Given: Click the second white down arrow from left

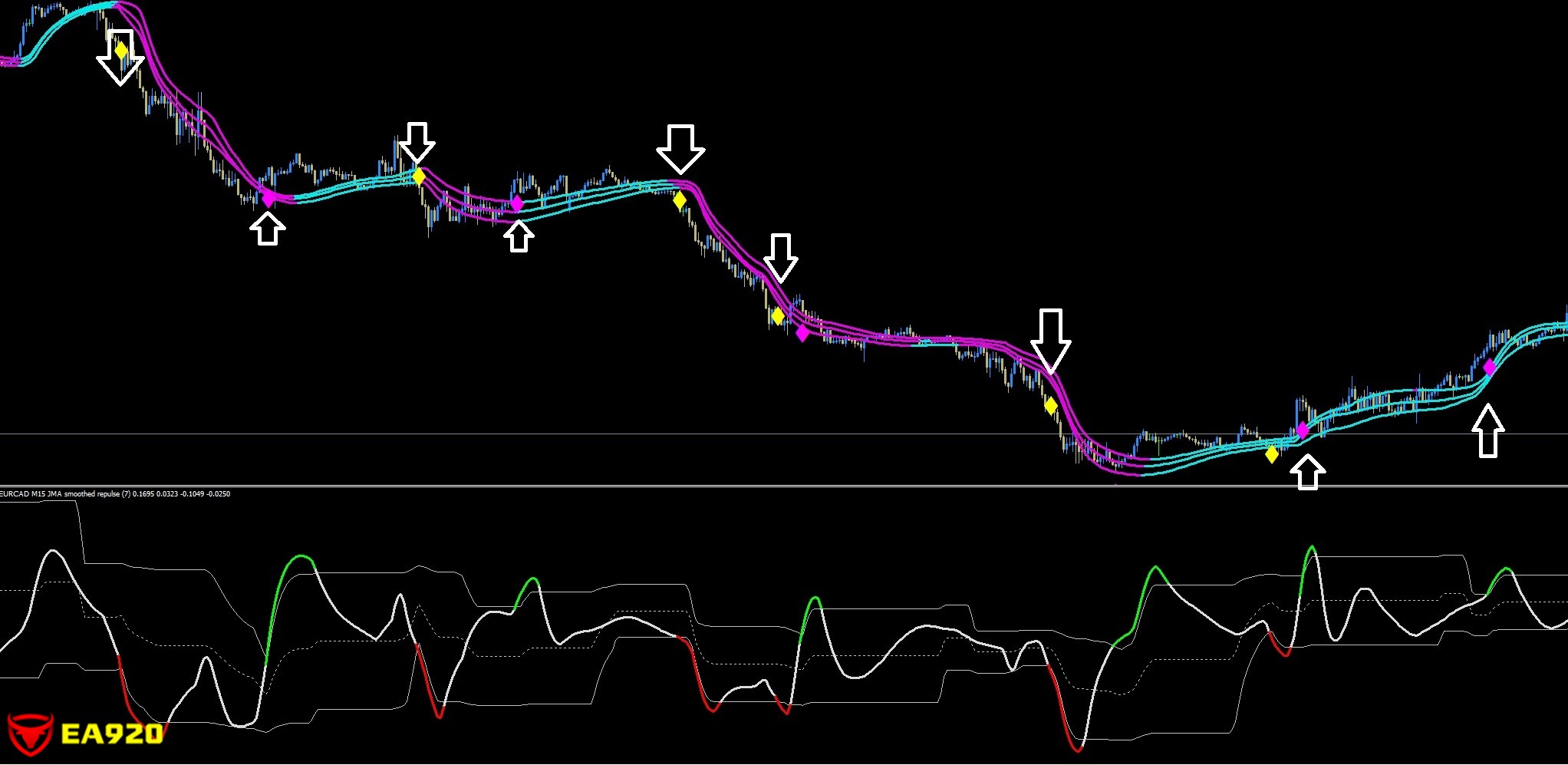Looking at the screenshot, I should (x=417, y=143).
